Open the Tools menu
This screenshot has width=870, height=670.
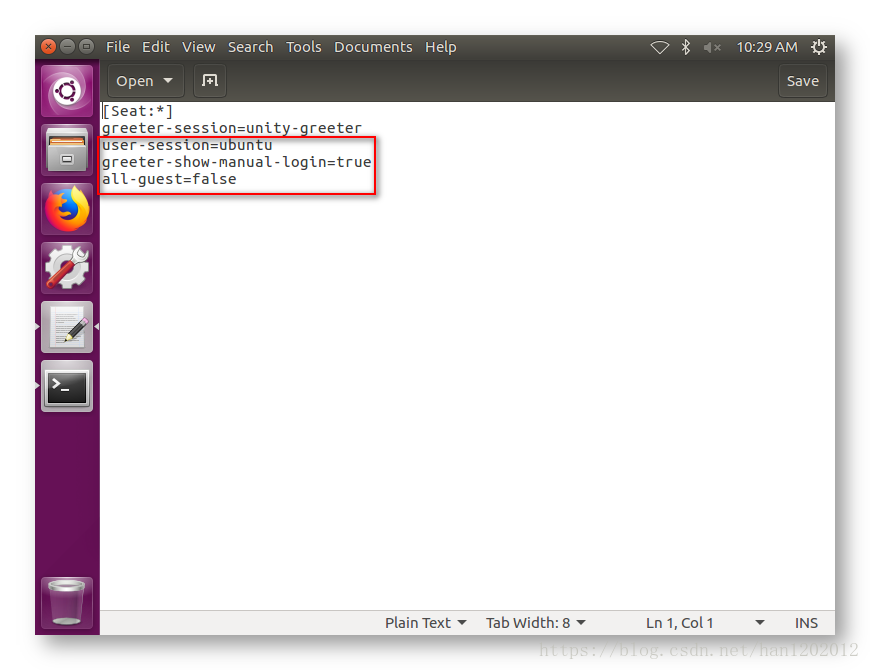304,47
